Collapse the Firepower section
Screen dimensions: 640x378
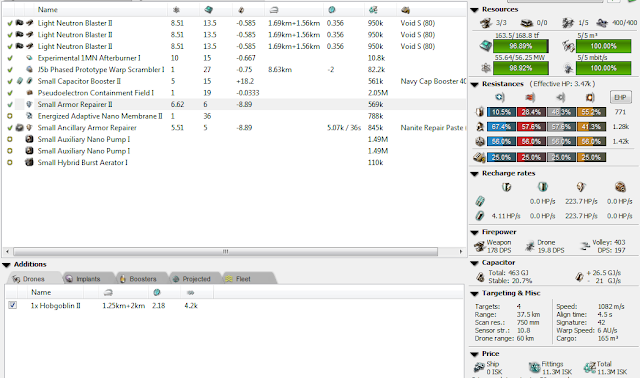pos(474,233)
